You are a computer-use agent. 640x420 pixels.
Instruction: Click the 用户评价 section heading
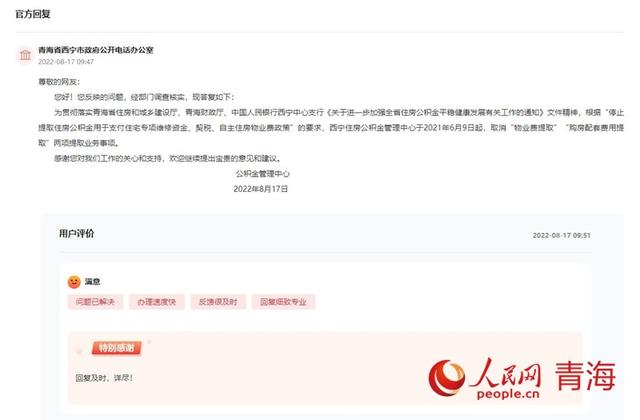77,233
